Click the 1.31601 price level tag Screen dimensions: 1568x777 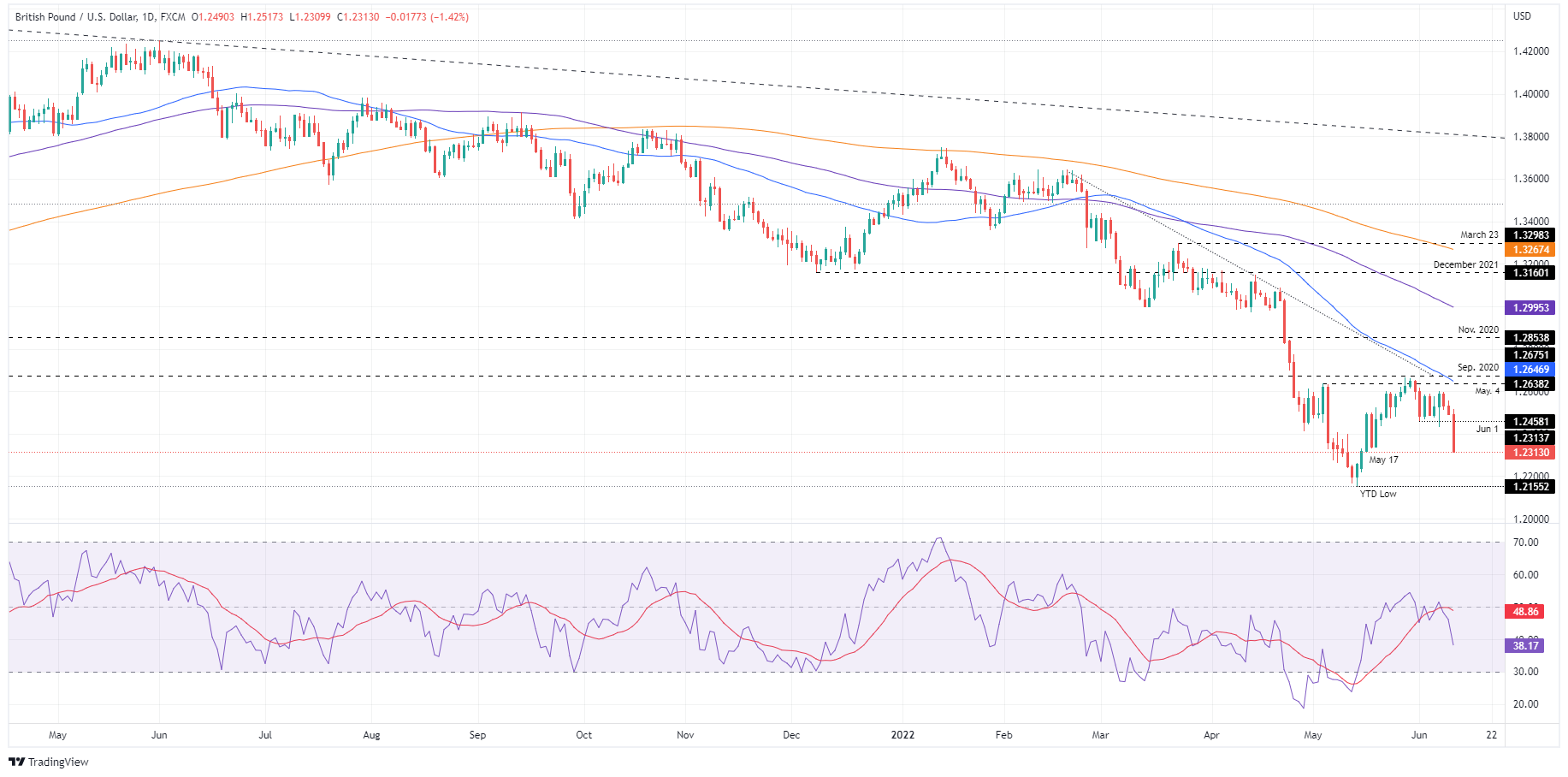[1530, 273]
